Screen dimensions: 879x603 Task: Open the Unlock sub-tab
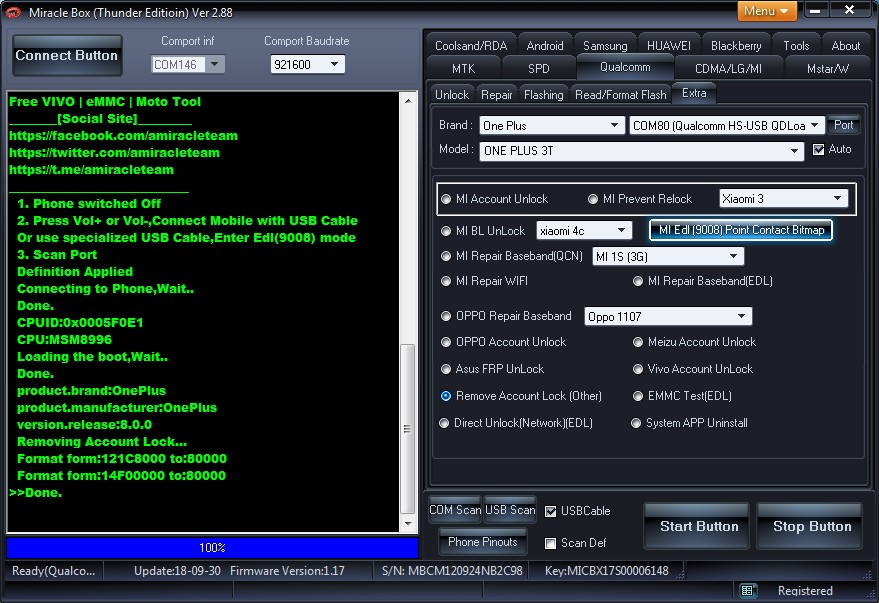(x=452, y=95)
